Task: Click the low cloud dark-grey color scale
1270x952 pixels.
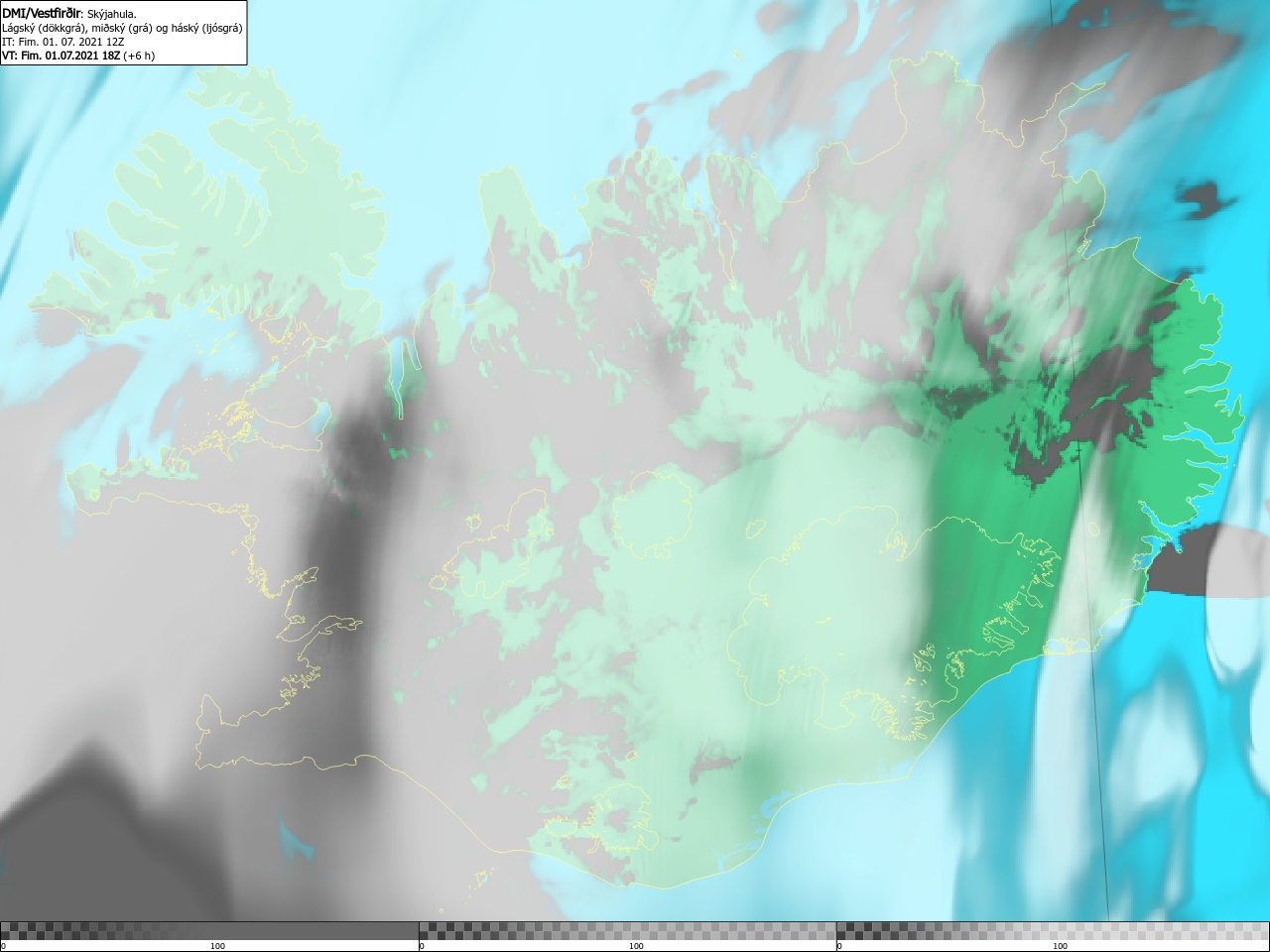Action: coord(209,930)
